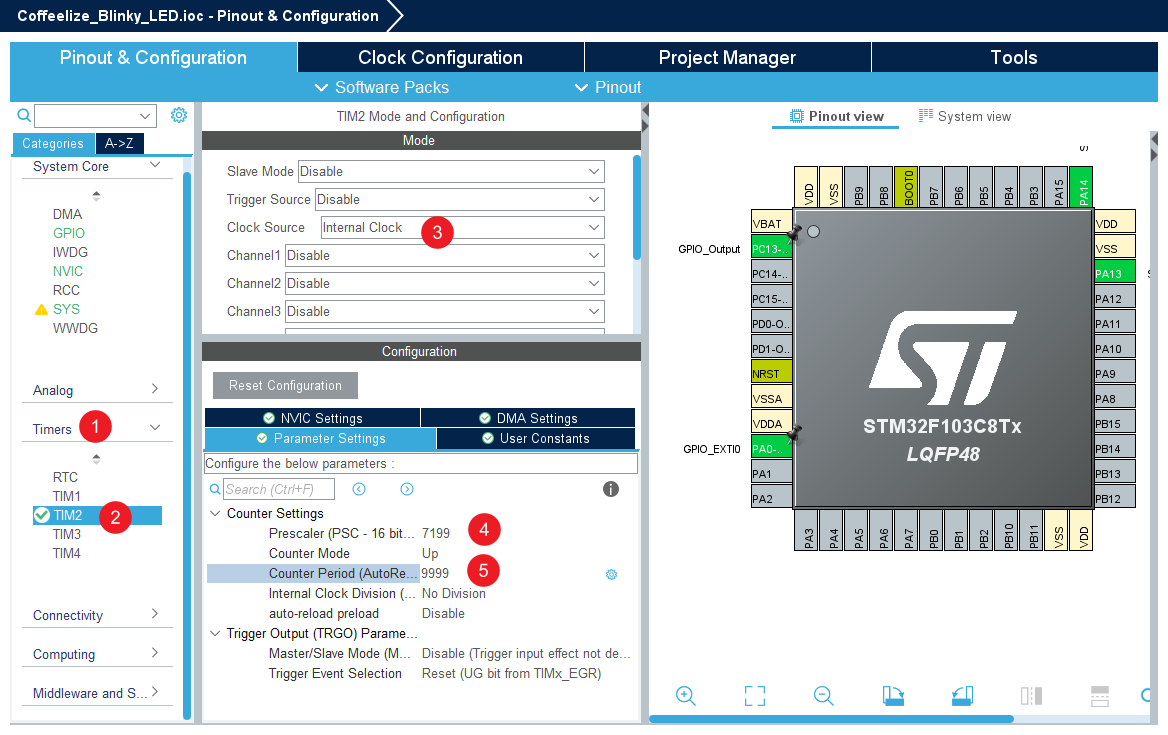The width and height of the screenshot is (1168, 735).
Task: Click the Reset Configuration button
Action: click(285, 385)
